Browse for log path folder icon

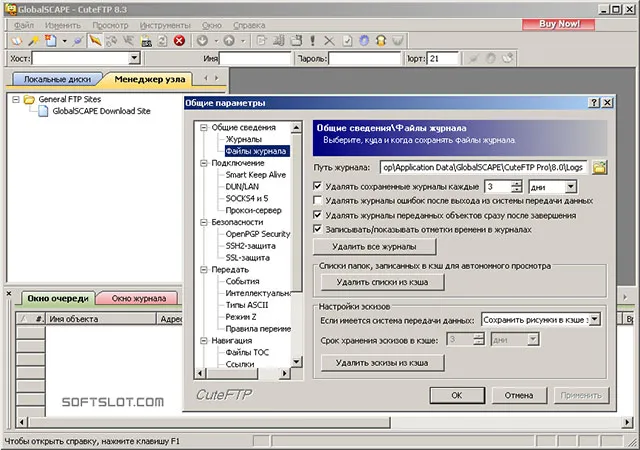pyautogui.click(x=599, y=167)
